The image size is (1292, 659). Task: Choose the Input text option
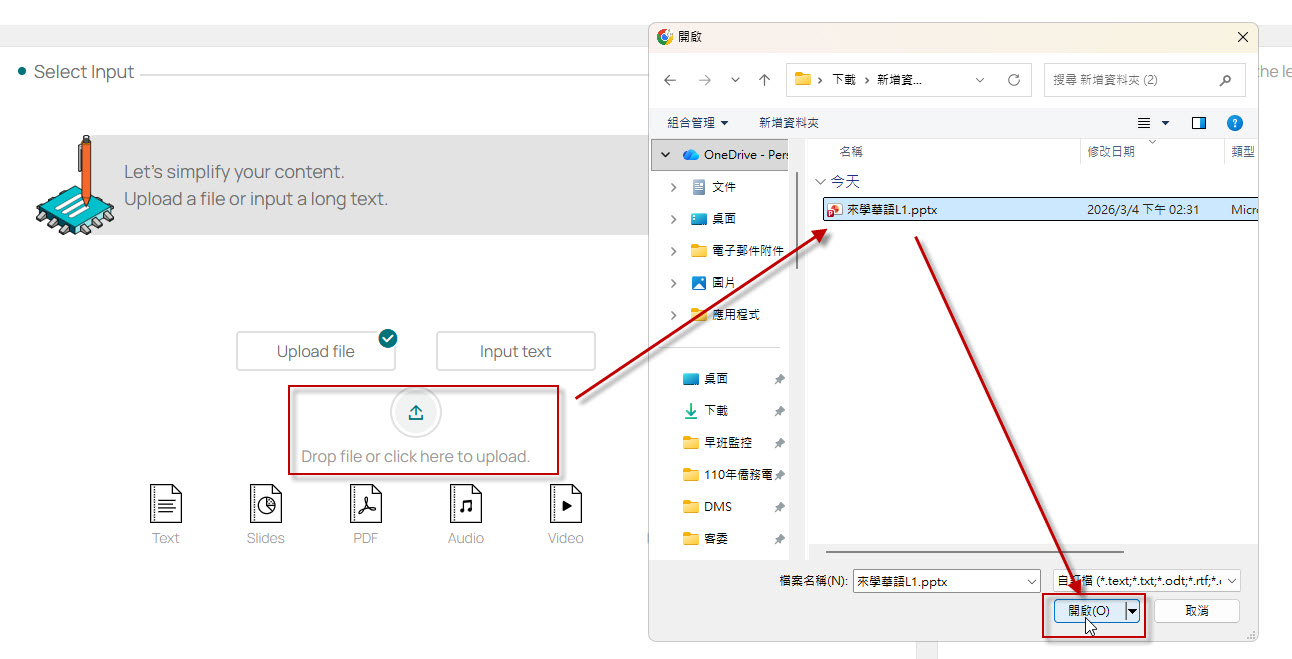[x=515, y=352]
